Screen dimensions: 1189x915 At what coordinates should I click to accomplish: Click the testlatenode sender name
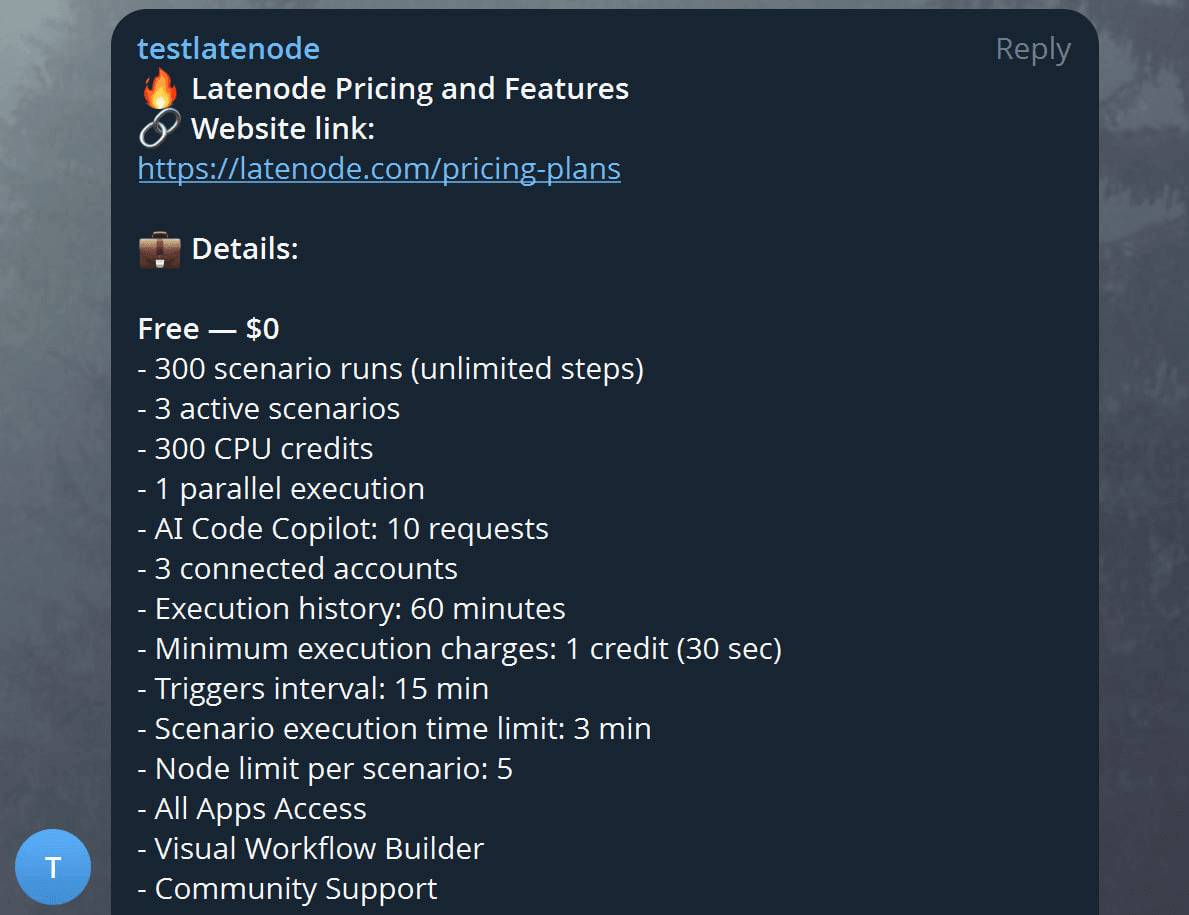pos(228,48)
